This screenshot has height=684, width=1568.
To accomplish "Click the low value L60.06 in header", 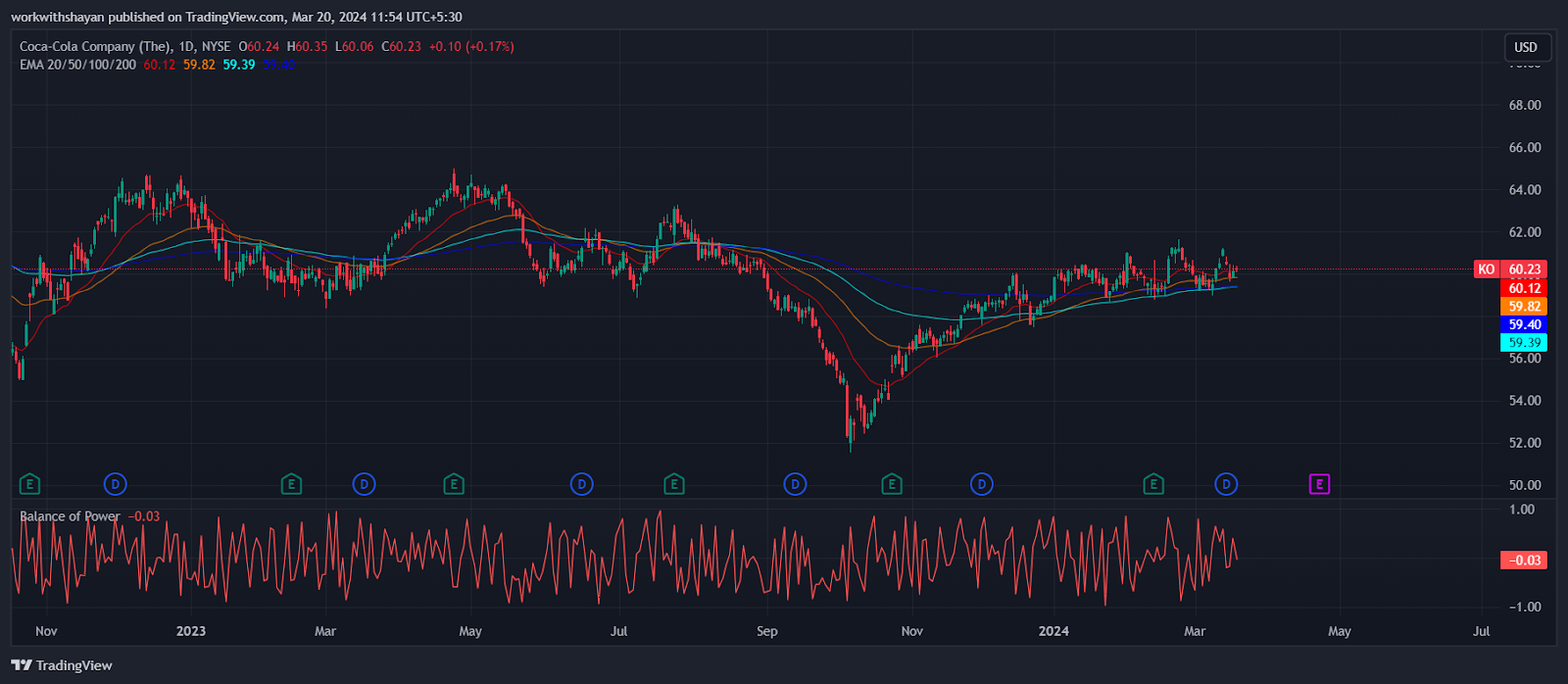I will pos(354,46).
